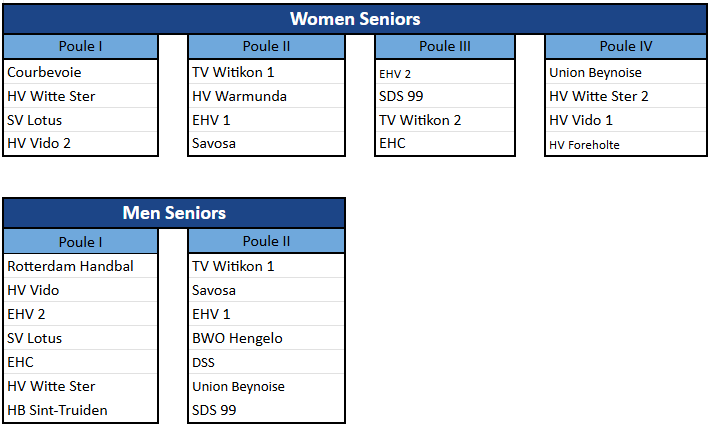Select the Poule IV header cell
The height and width of the screenshot is (426, 713).
(x=625, y=46)
